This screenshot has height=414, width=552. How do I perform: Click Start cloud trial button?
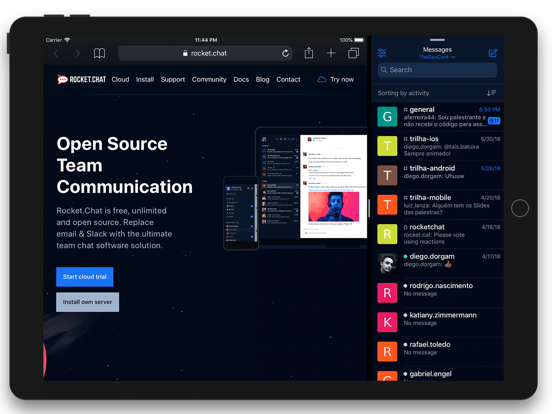click(x=85, y=277)
